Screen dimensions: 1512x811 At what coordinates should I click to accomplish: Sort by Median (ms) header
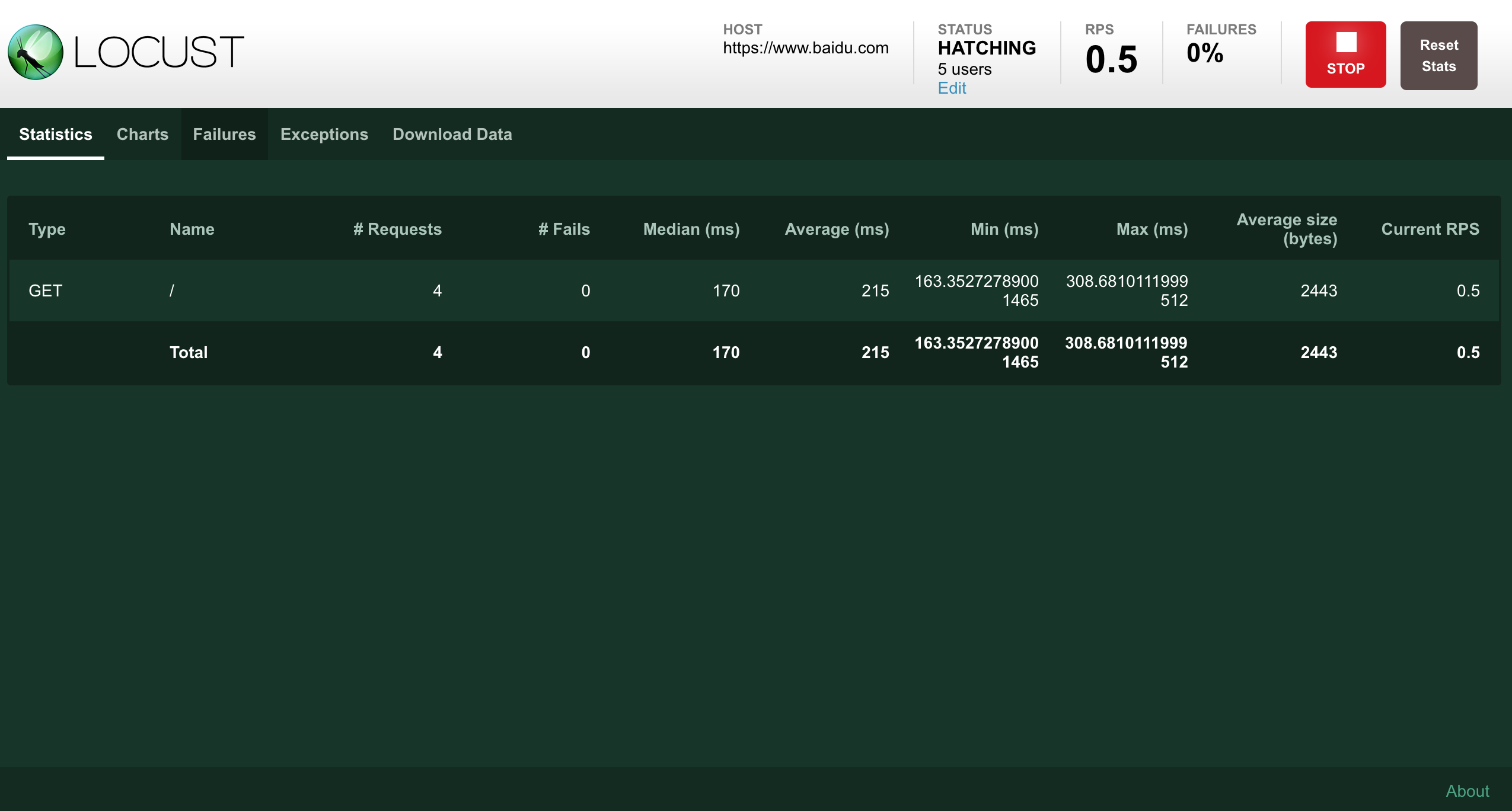(x=691, y=229)
